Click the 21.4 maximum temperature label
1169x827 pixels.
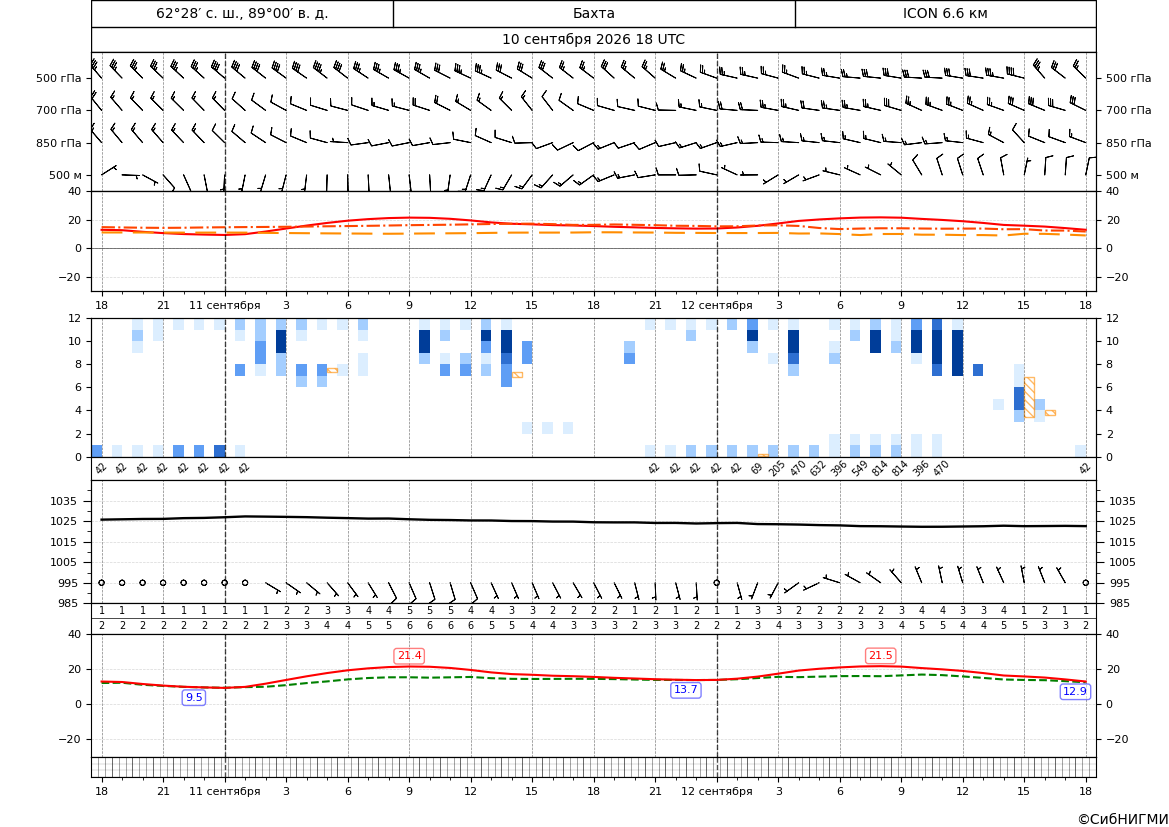pos(409,655)
